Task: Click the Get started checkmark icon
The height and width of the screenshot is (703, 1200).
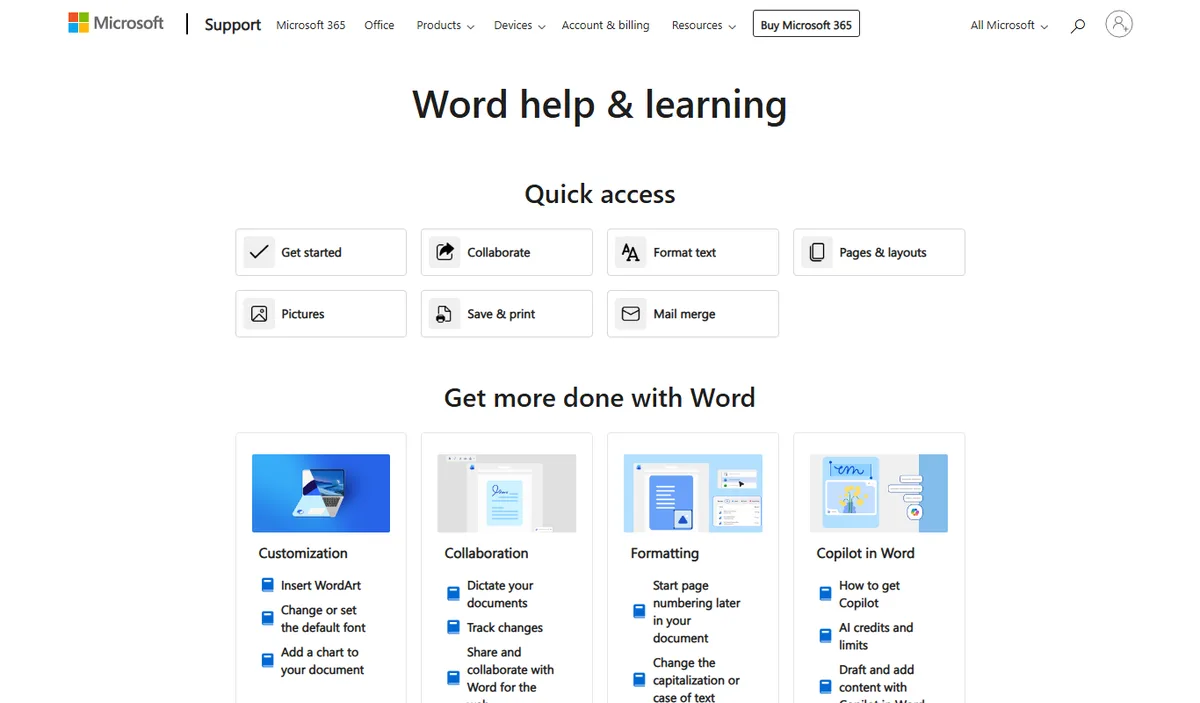Action: tap(259, 252)
